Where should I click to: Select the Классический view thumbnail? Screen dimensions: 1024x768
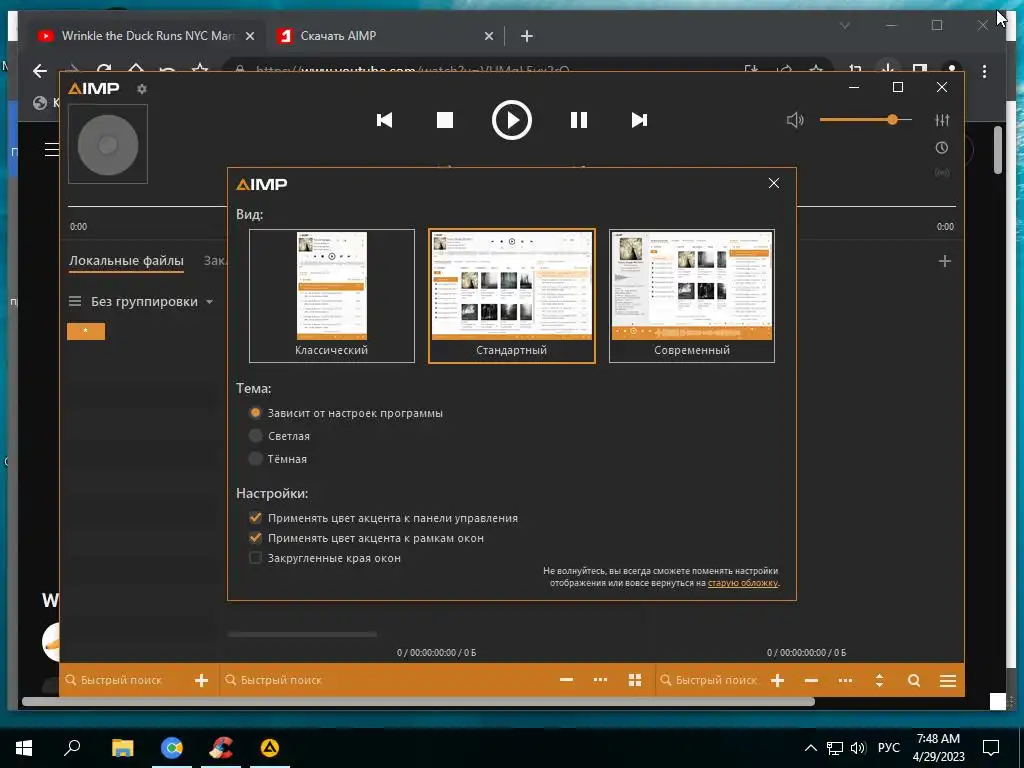tap(332, 295)
